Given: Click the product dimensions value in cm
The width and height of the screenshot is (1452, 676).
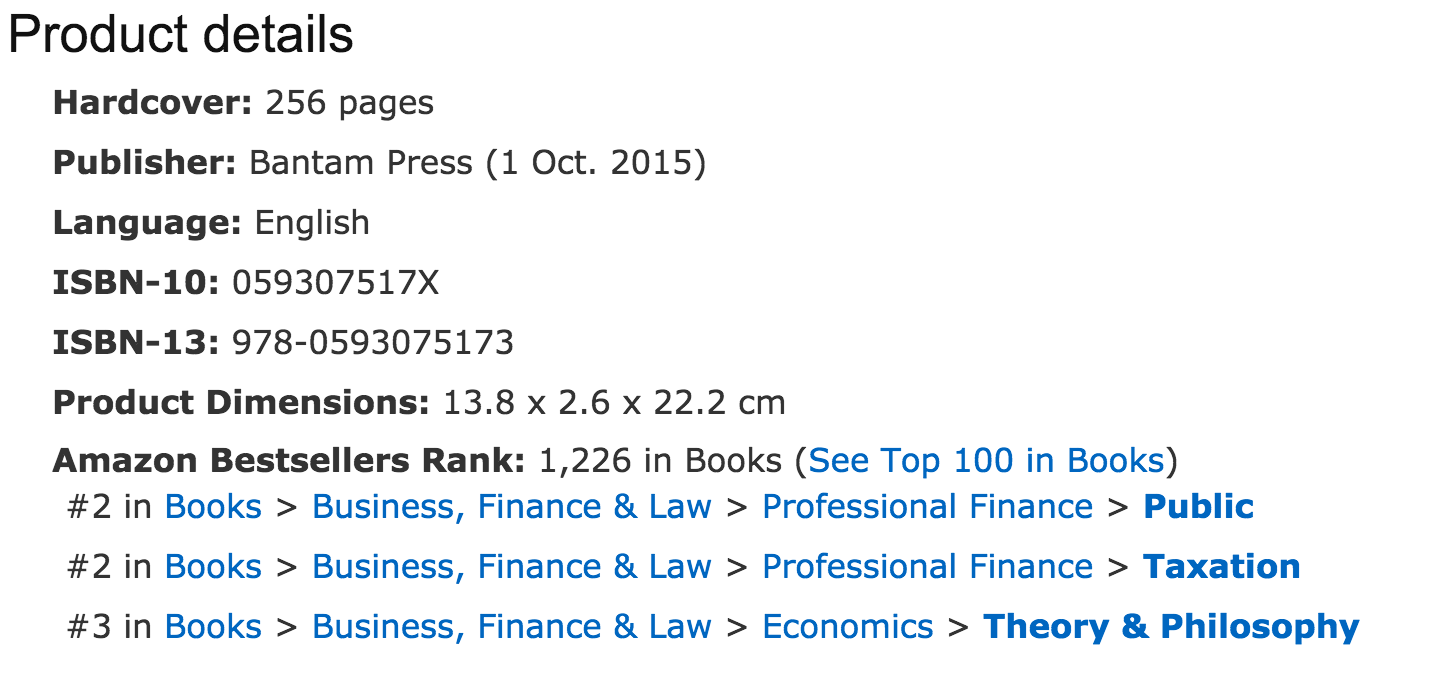Looking at the screenshot, I should tap(614, 403).
